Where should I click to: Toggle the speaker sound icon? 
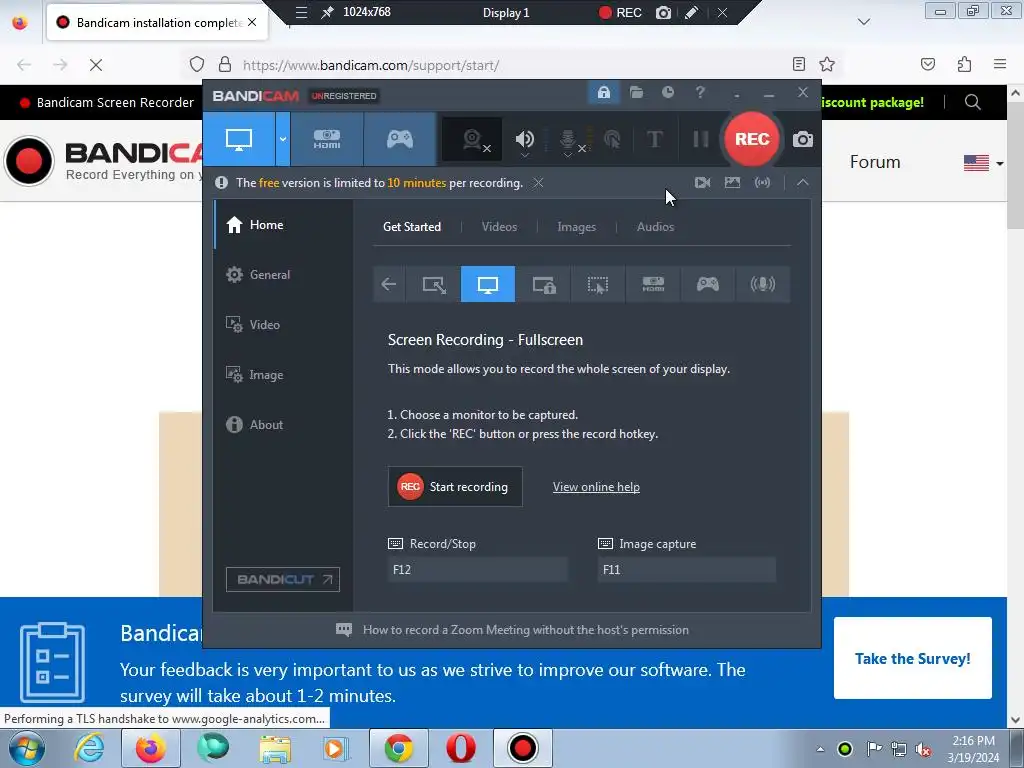(x=524, y=139)
